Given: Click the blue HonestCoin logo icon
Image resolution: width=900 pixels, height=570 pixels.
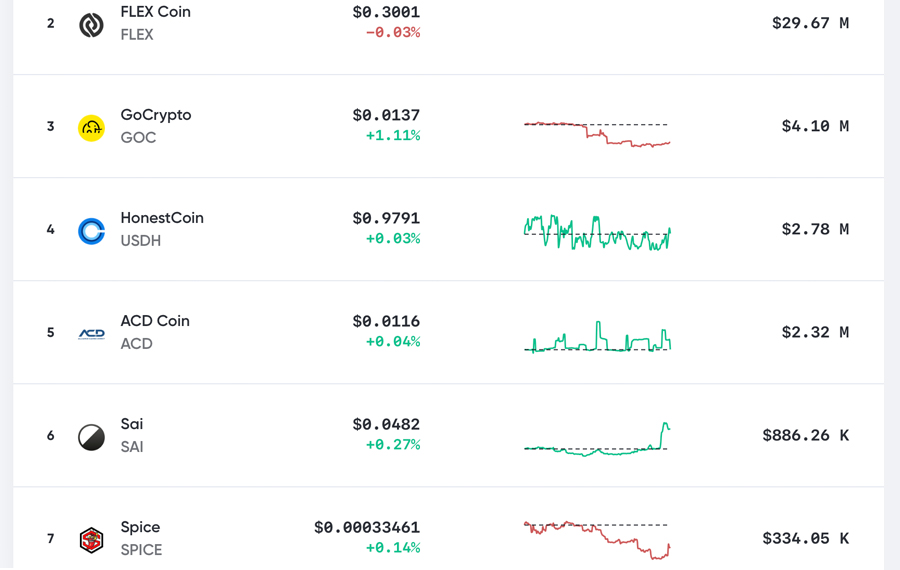Looking at the screenshot, I should (x=91, y=231).
